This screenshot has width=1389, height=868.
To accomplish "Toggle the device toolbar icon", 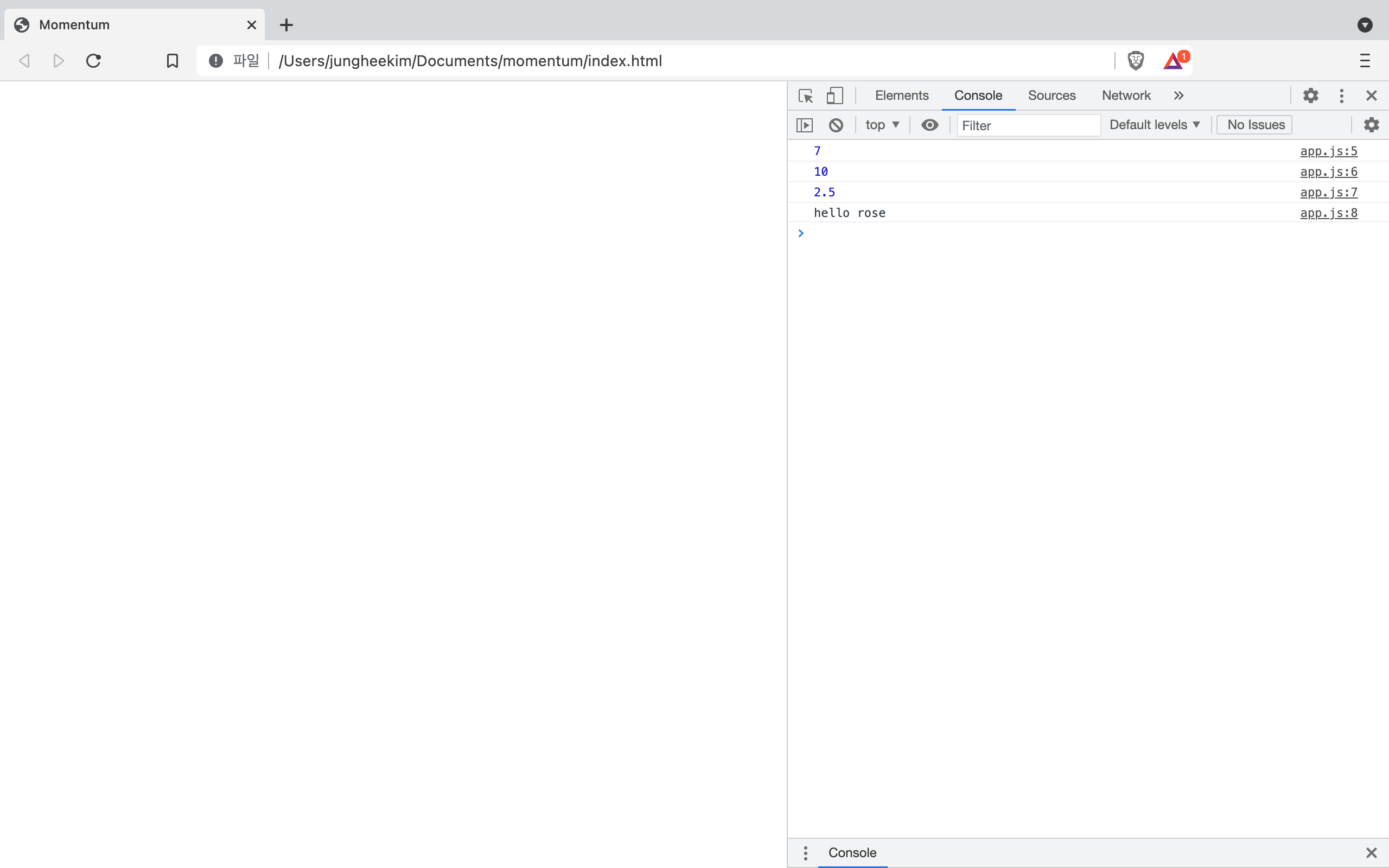I will (x=834, y=95).
